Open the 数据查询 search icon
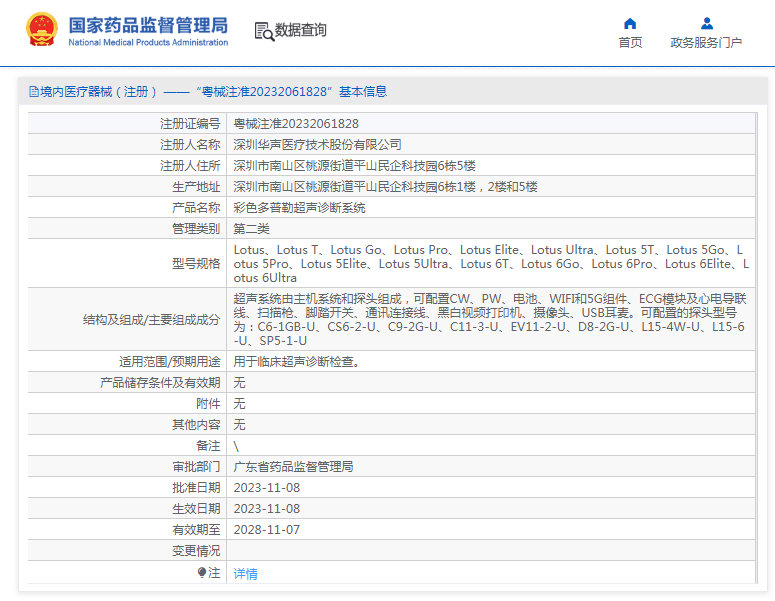This screenshot has width=775, height=601. [264, 31]
